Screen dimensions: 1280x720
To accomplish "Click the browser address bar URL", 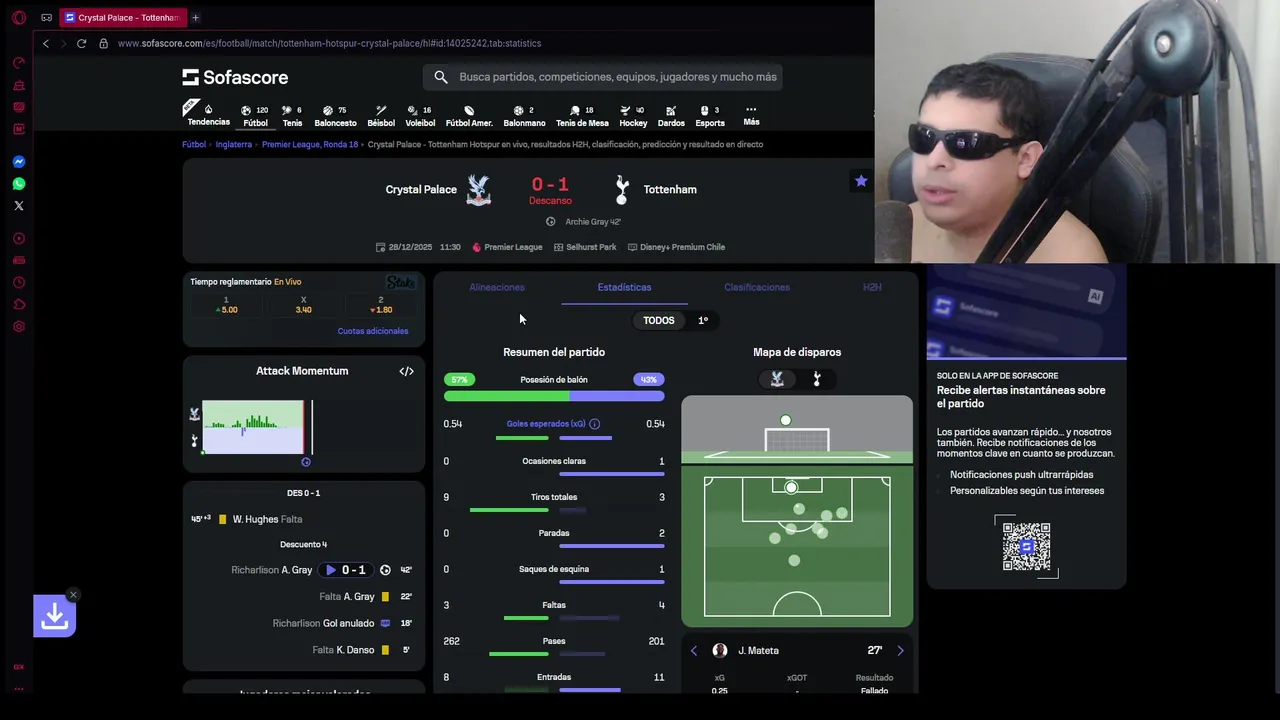I will 329,43.
